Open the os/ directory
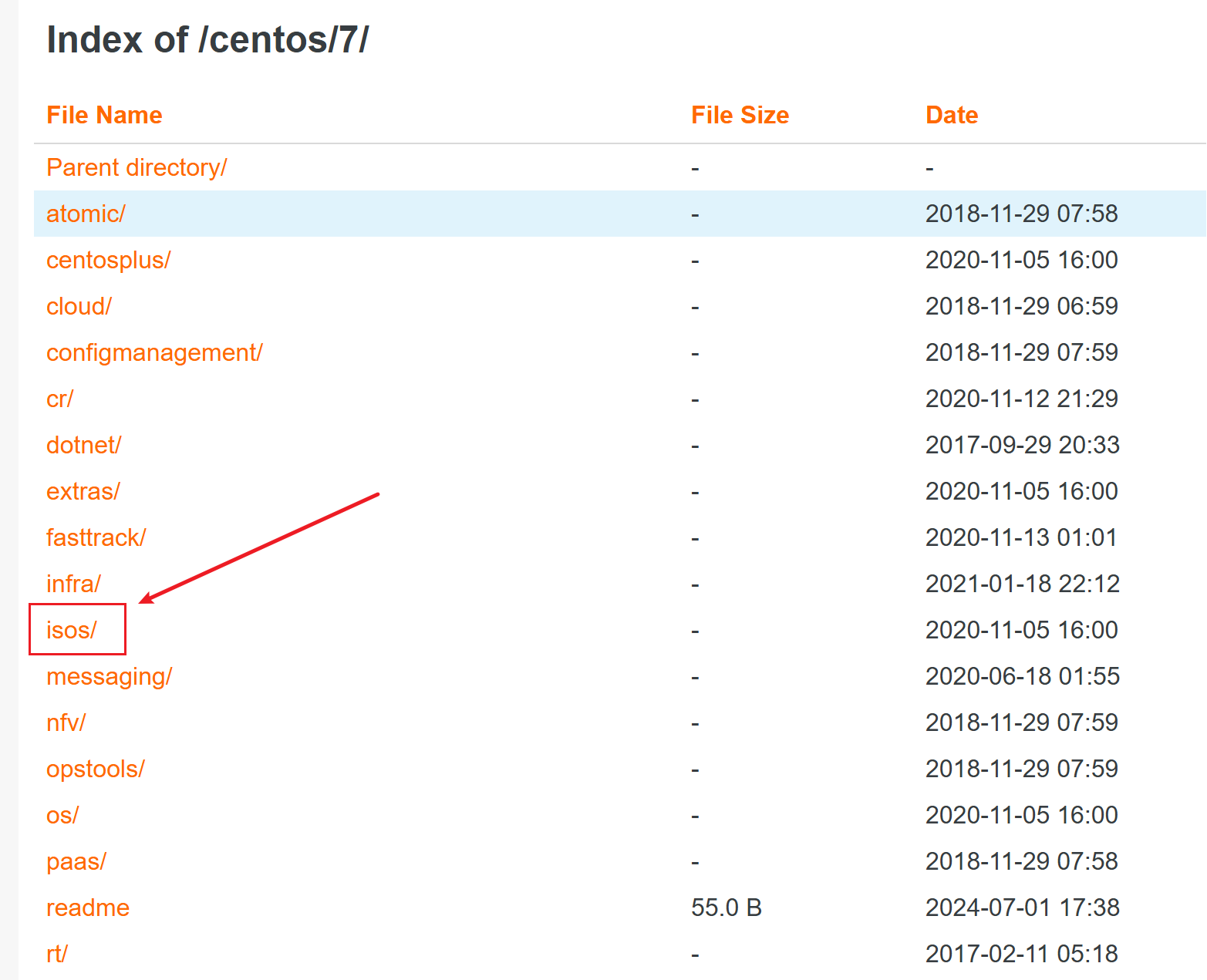The image size is (1207, 980). coord(62,815)
